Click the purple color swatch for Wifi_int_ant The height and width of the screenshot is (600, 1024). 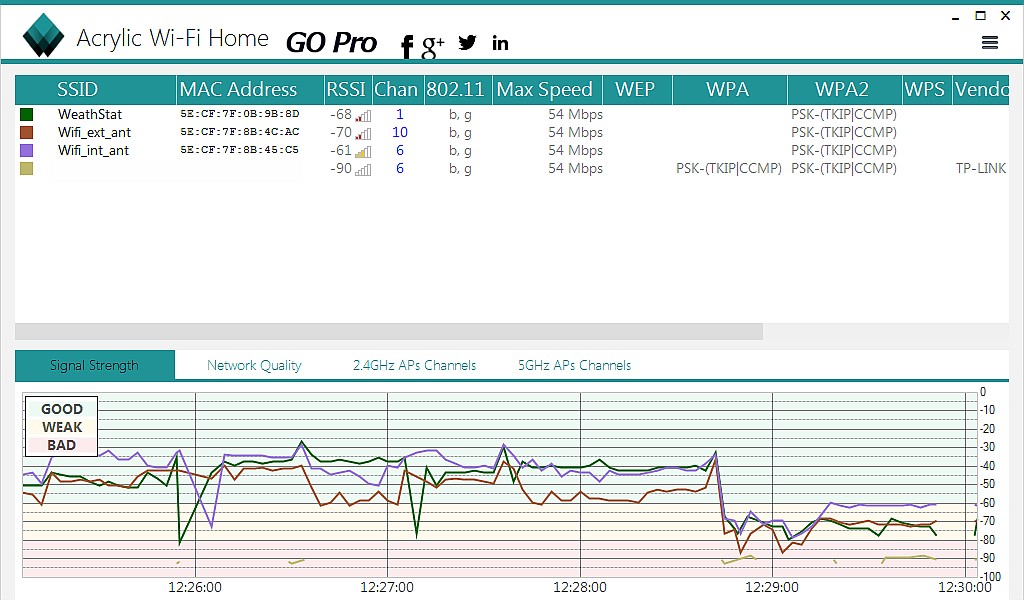pyautogui.click(x=27, y=150)
